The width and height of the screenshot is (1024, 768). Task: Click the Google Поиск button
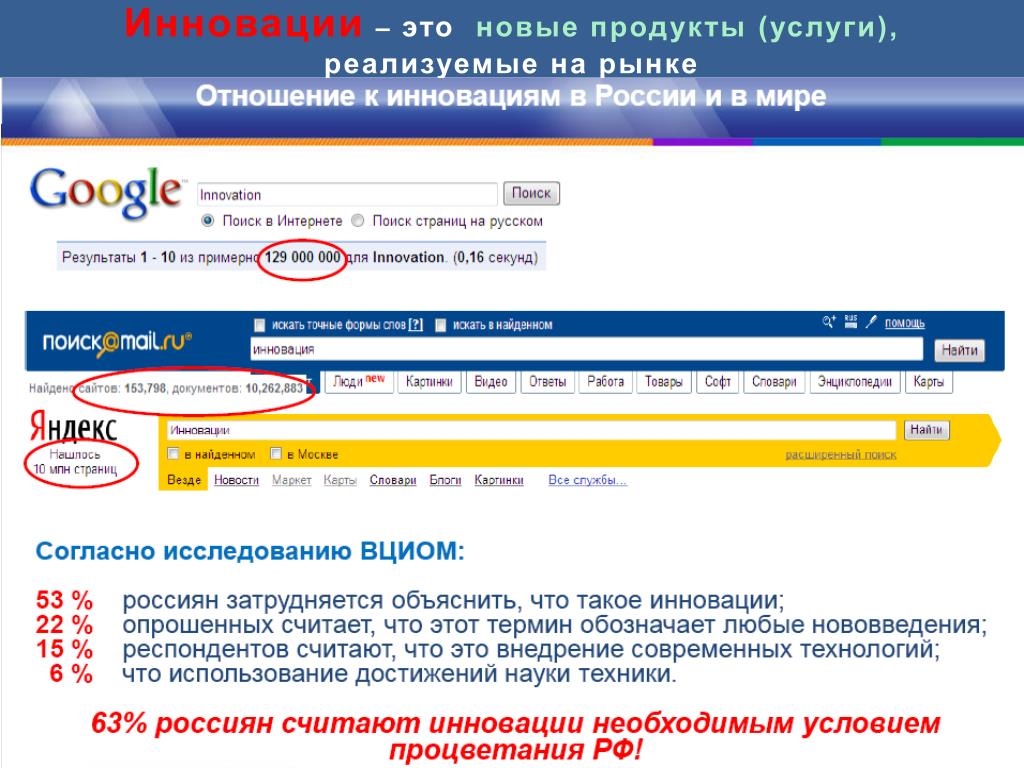pyautogui.click(x=531, y=193)
